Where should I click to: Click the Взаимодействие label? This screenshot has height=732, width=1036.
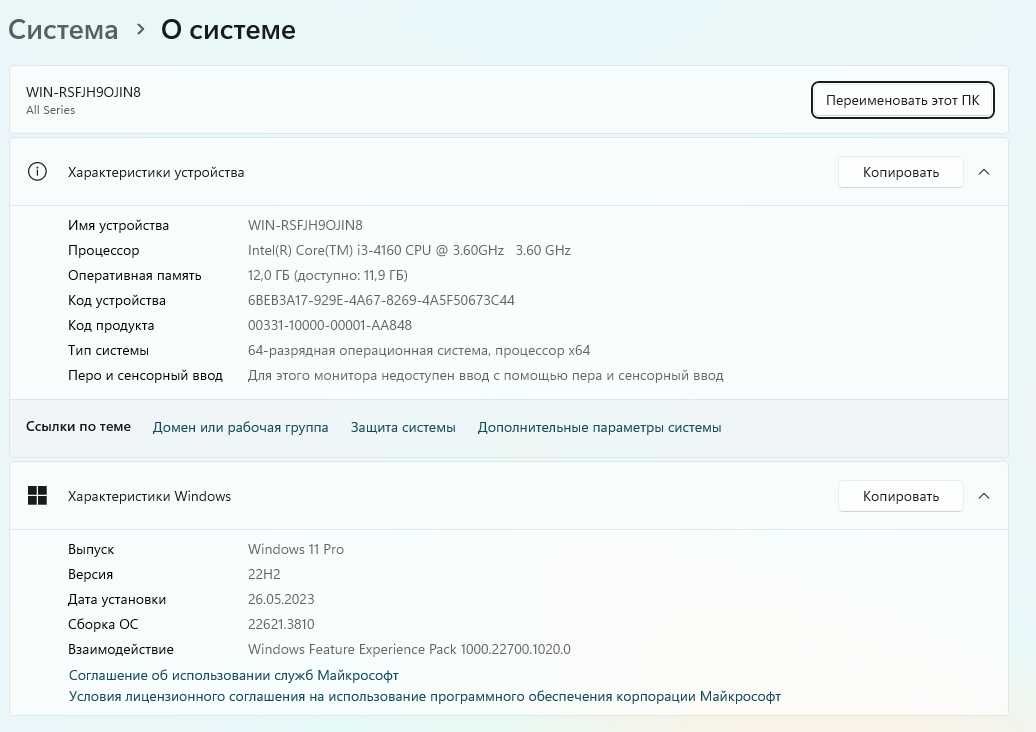click(x=120, y=649)
